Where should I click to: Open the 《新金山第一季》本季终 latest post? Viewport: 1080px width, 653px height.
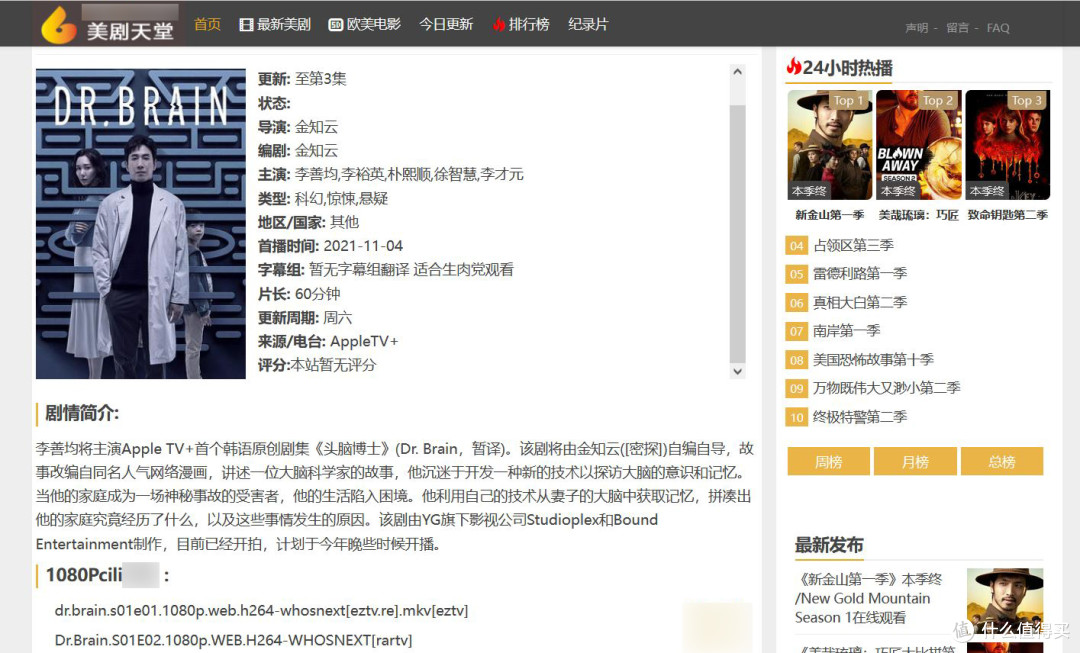click(869, 598)
